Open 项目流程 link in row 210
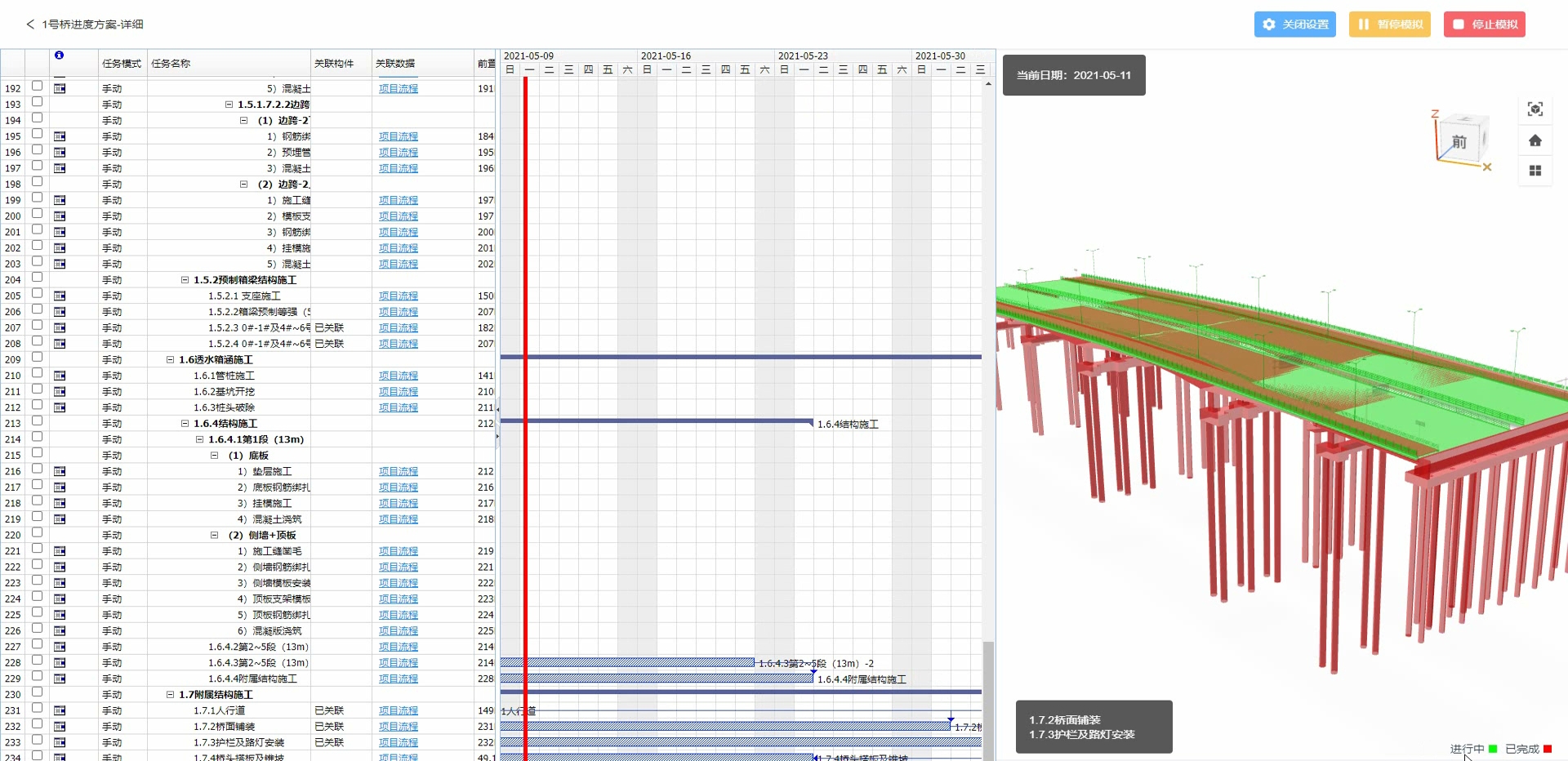The height and width of the screenshot is (761, 1568). click(398, 376)
